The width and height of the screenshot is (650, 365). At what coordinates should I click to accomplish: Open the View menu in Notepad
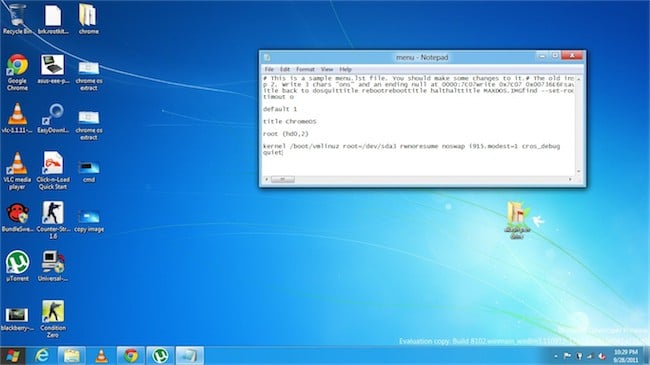tap(327, 69)
